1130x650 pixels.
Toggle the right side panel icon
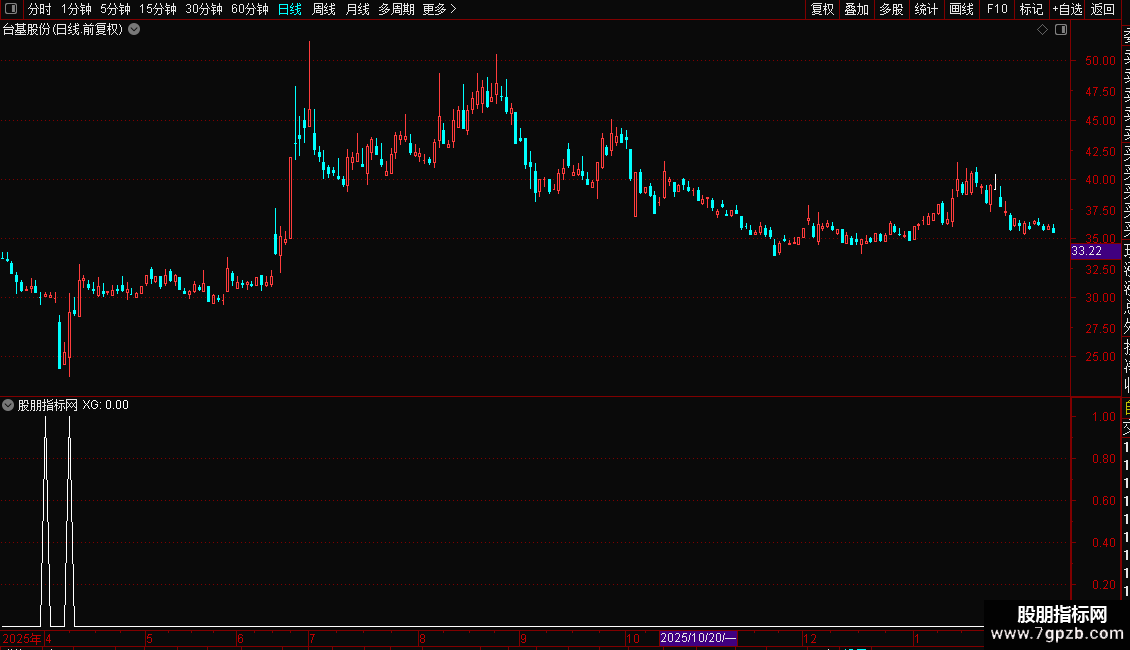click(1061, 30)
